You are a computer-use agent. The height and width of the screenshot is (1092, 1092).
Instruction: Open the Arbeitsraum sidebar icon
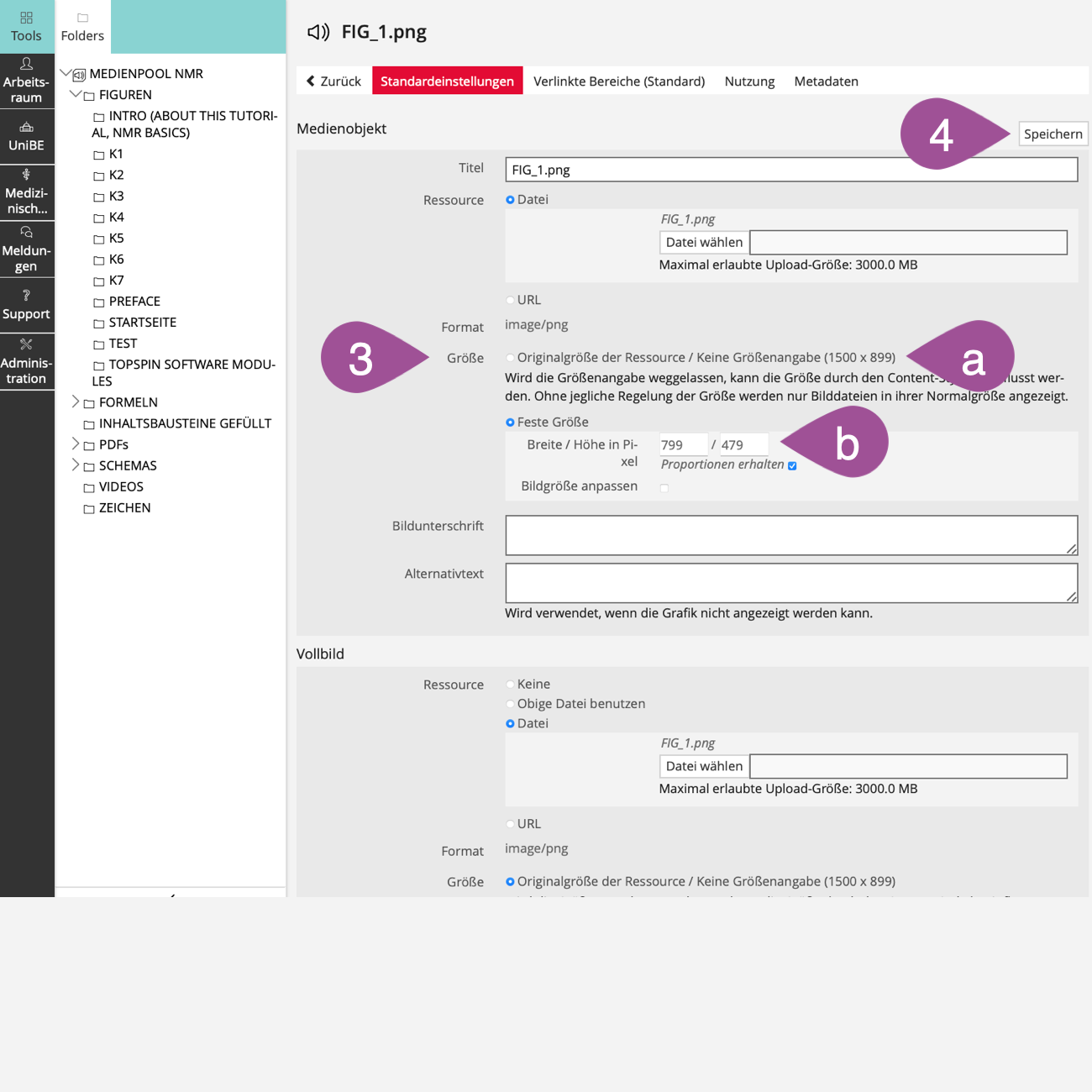click(26, 65)
